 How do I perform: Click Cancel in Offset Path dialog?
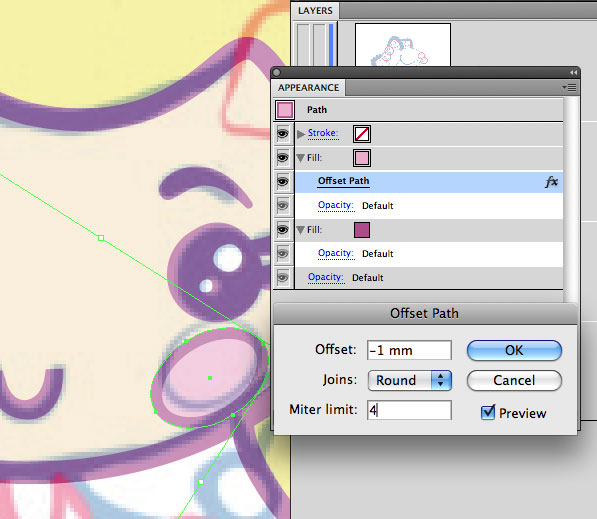pos(514,380)
